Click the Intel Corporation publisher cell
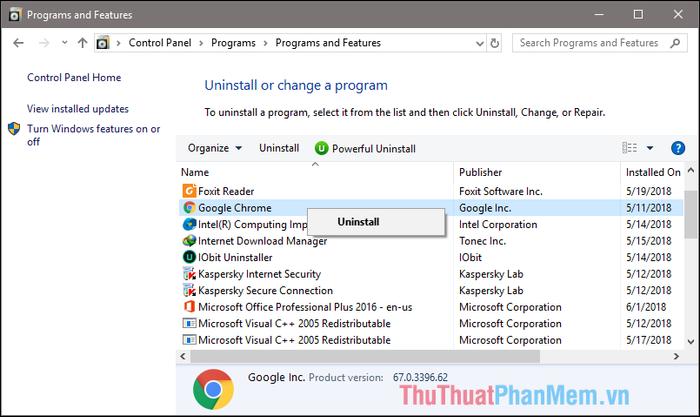Screen dimensions: 700x417 [498, 225]
